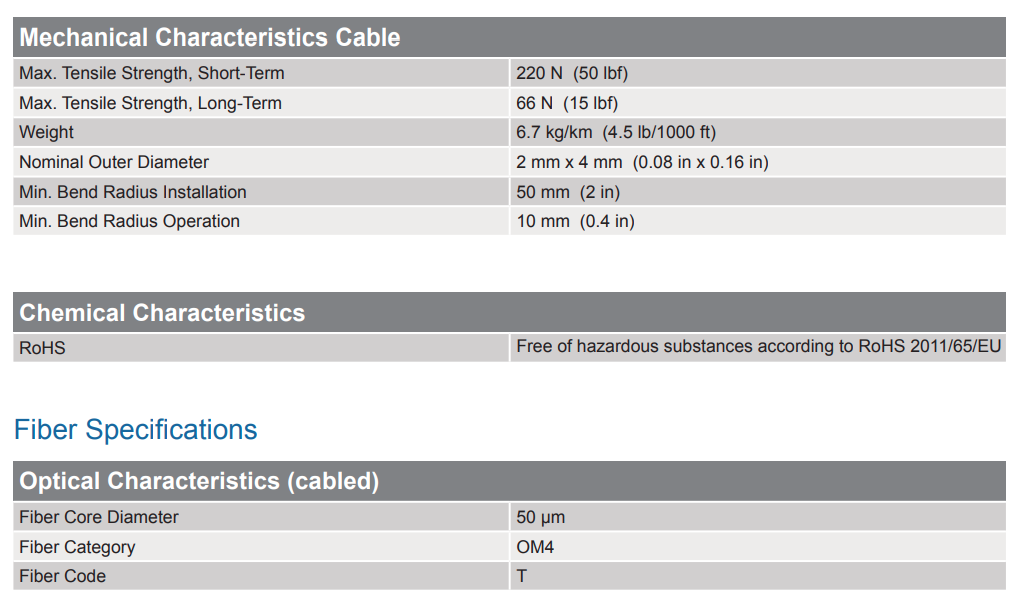This screenshot has width=1021, height=604.
Task: Click the blue Fiber Specifications heading
Action: (x=136, y=430)
